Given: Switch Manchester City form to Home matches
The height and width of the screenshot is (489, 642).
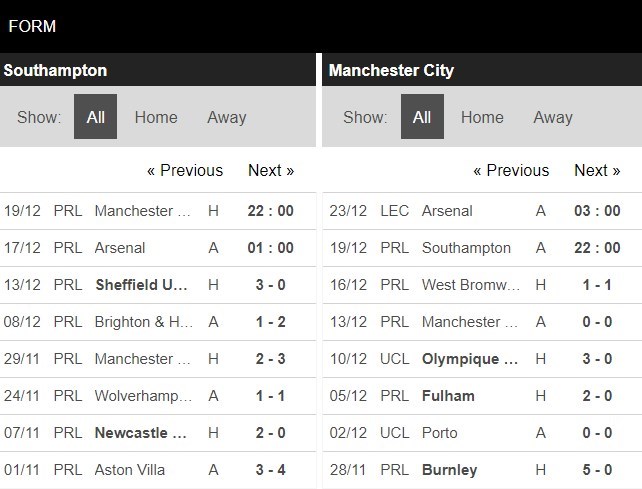Looking at the screenshot, I should click(x=482, y=117).
